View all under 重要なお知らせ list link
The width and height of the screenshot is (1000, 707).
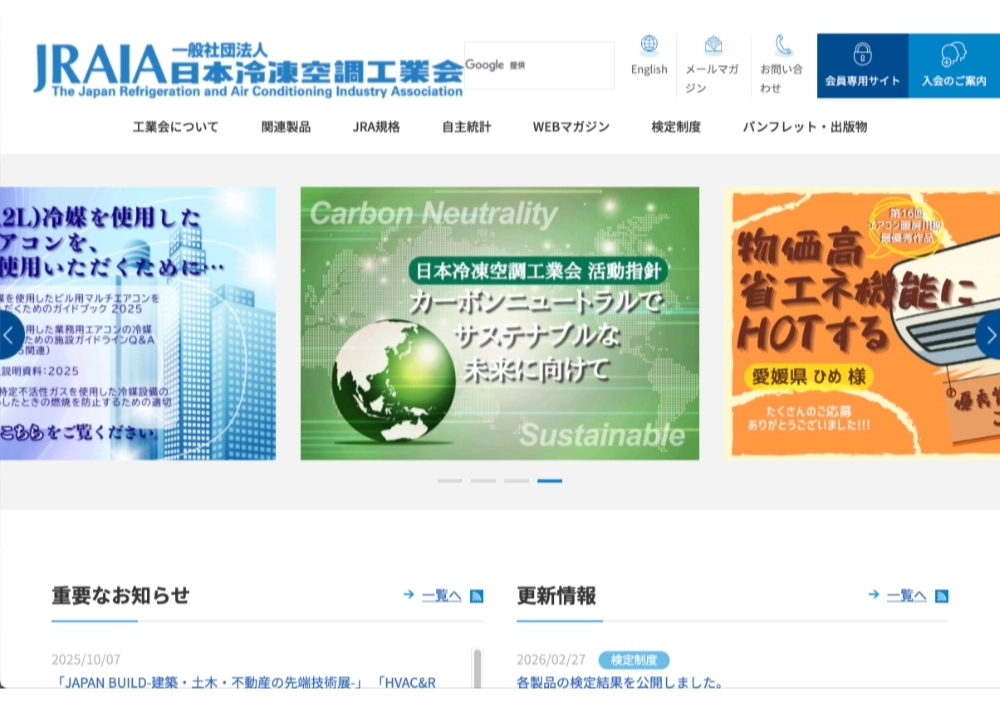441,596
